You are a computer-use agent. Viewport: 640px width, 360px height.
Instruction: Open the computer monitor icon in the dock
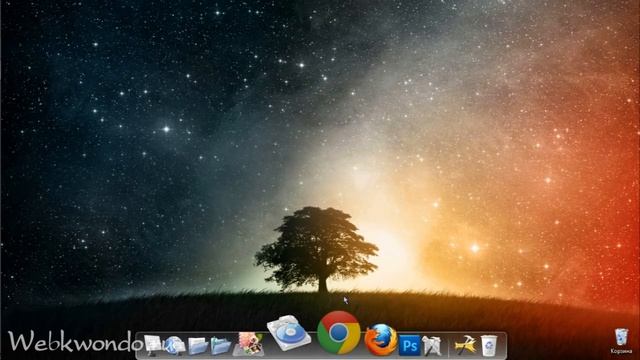point(153,345)
